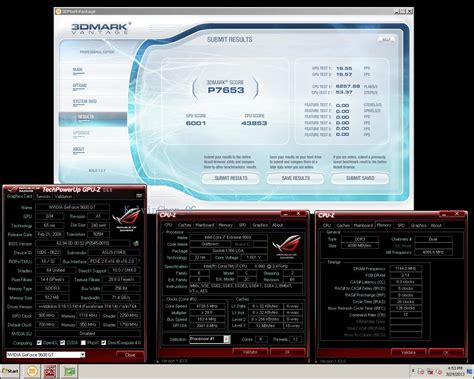This screenshot has height=379, width=474.
Task: Show hidden system tray icons arrow
Action: [x=413, y=371]
